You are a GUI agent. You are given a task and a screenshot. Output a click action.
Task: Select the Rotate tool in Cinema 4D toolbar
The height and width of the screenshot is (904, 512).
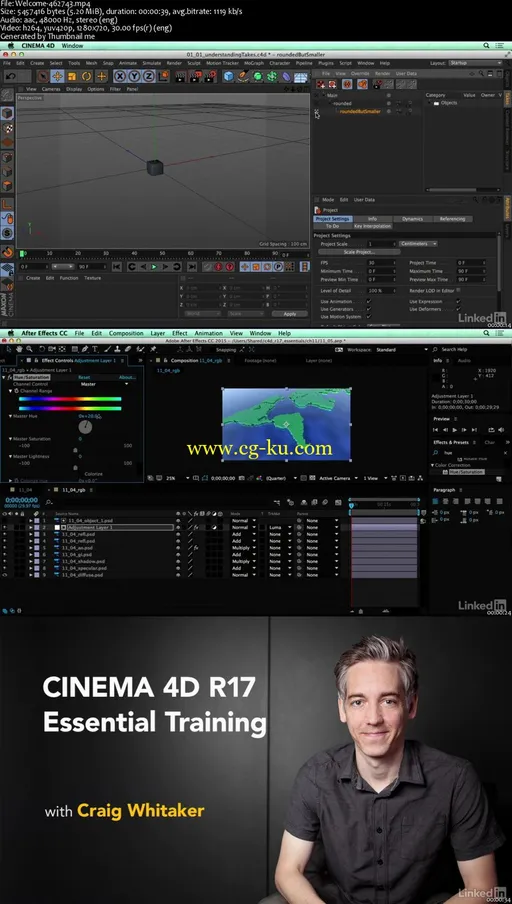(x=86, y=76)
